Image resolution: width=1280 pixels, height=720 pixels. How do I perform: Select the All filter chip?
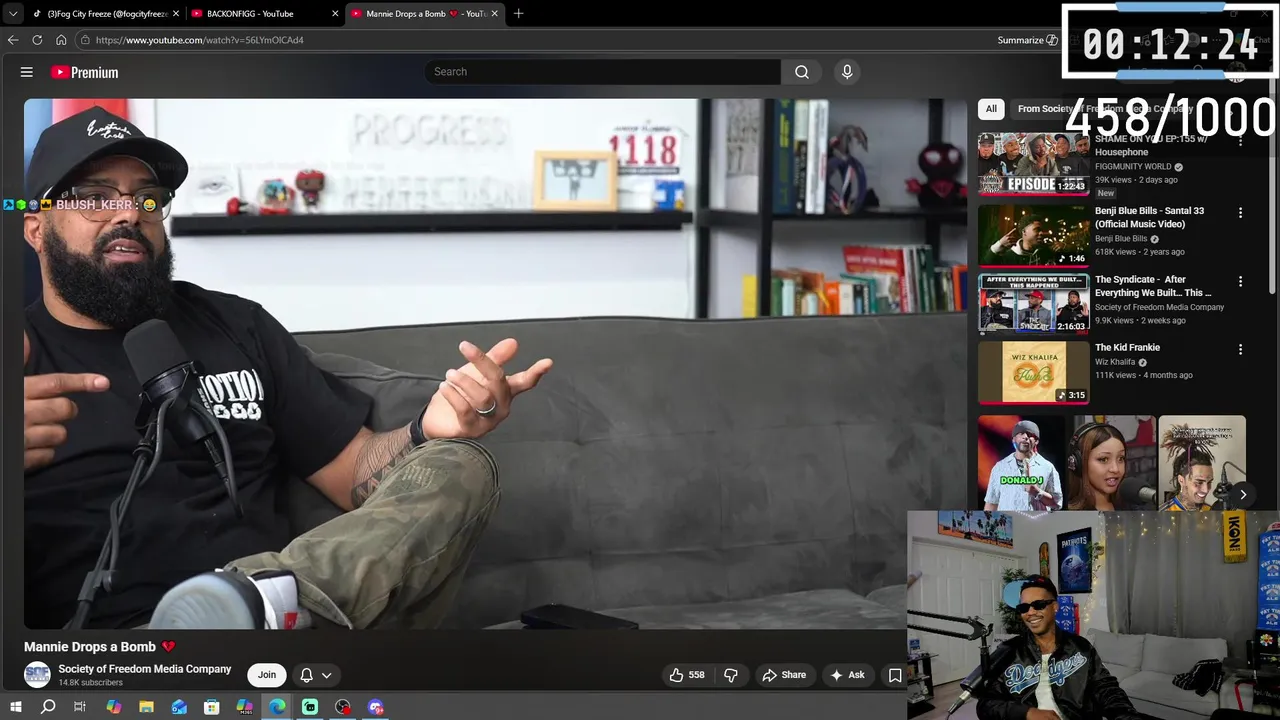click(991, 109)
